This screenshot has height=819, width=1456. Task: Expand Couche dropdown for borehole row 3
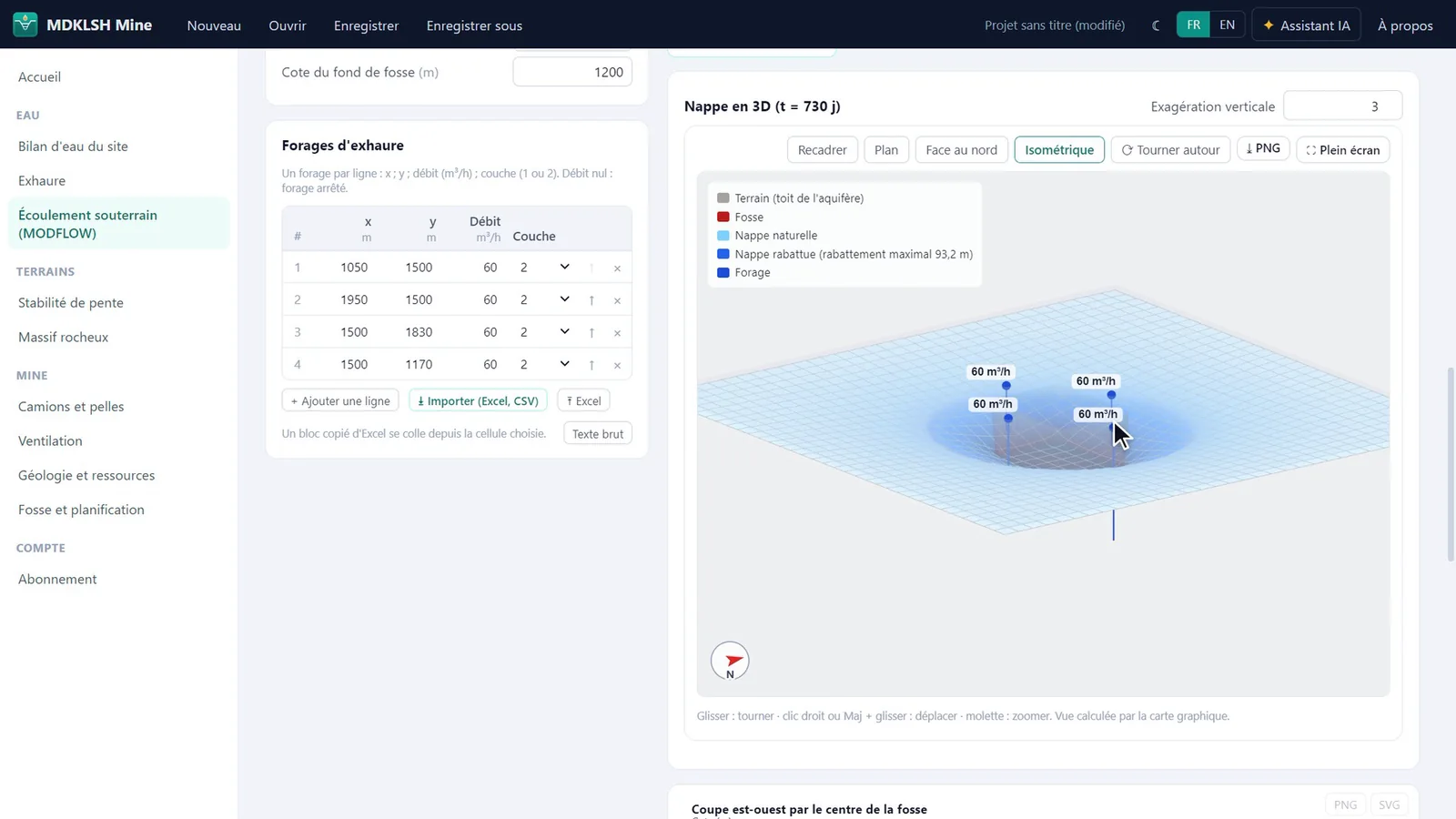(544, 332)
